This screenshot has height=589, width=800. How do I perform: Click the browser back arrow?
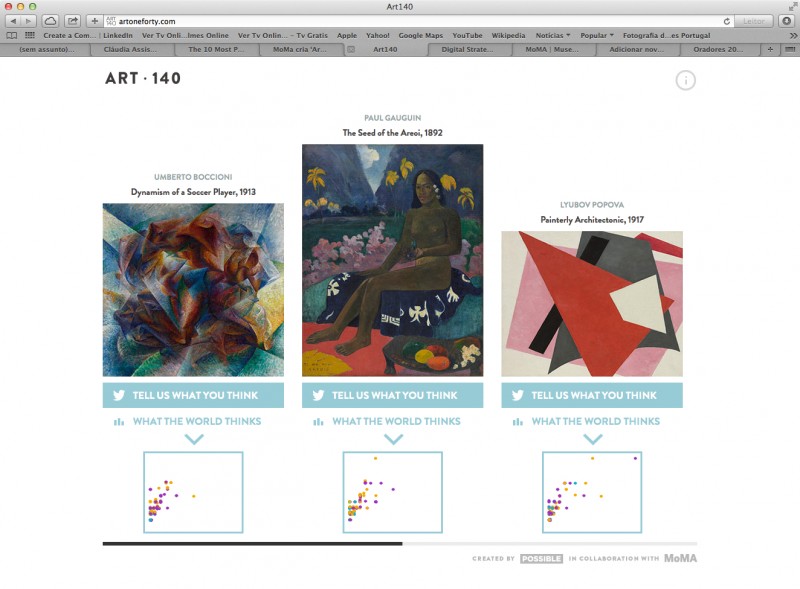[x=13, y=21]
